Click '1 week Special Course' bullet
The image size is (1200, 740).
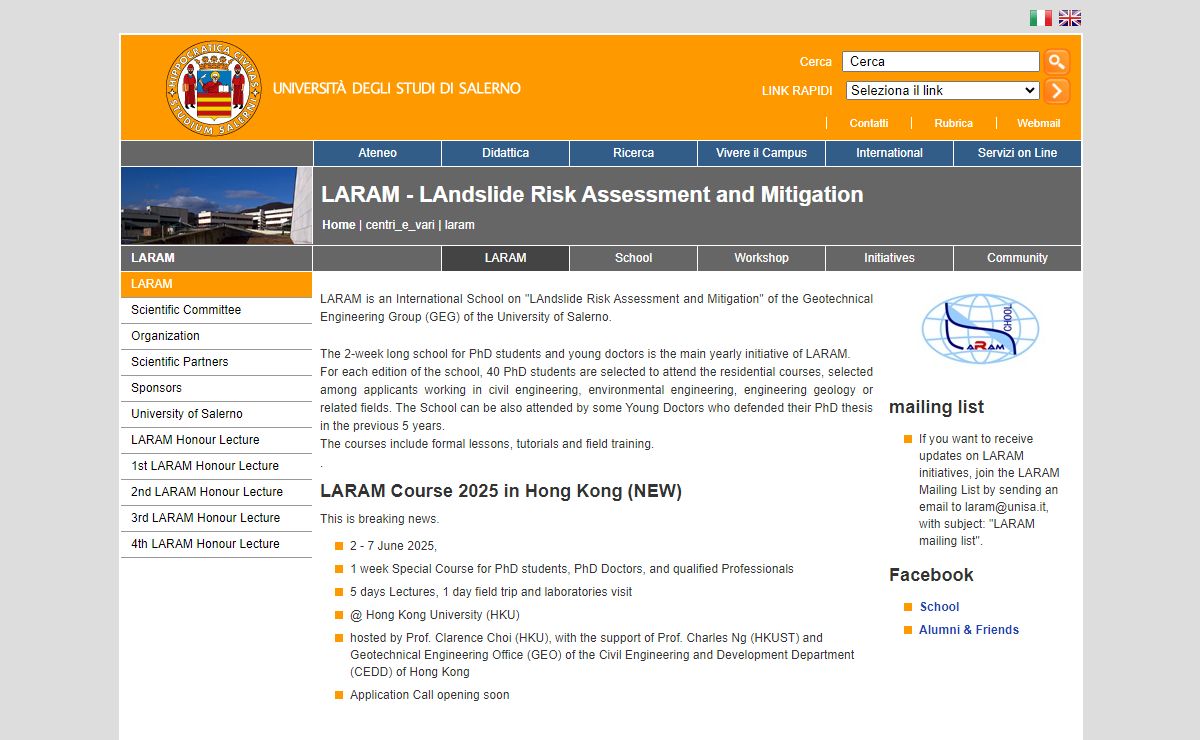(x=572, y=569)
